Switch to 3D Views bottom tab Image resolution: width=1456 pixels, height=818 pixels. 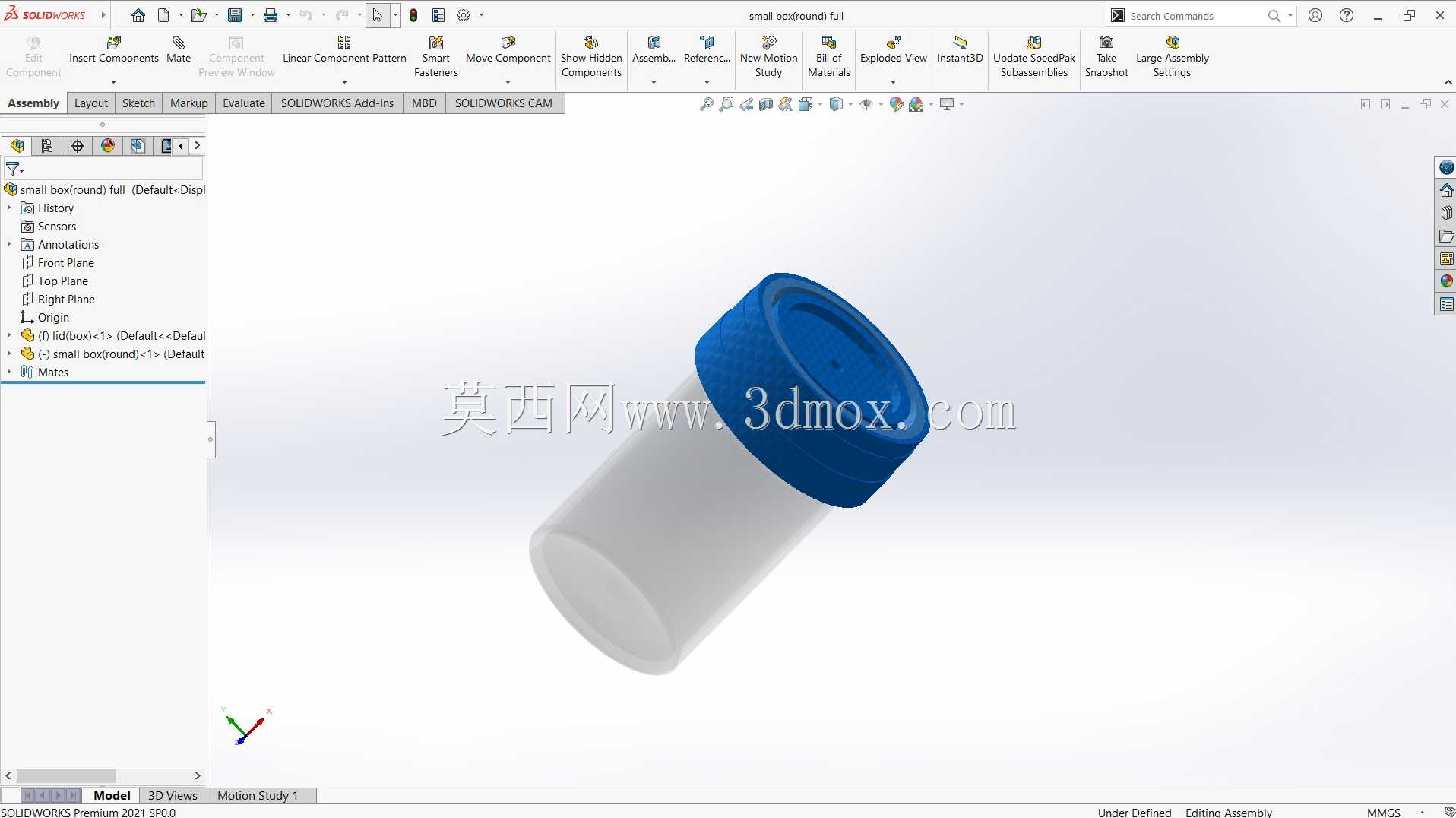click(x=173, y=795)
